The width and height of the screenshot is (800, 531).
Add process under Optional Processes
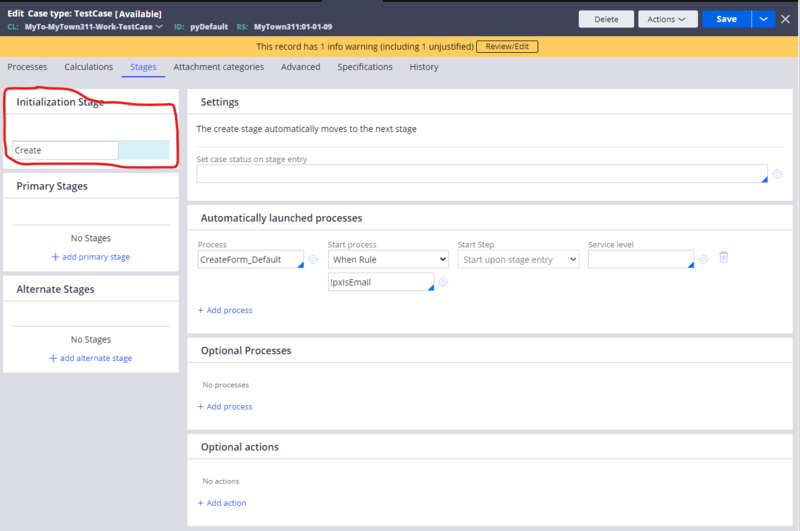(x=225, y=407)
